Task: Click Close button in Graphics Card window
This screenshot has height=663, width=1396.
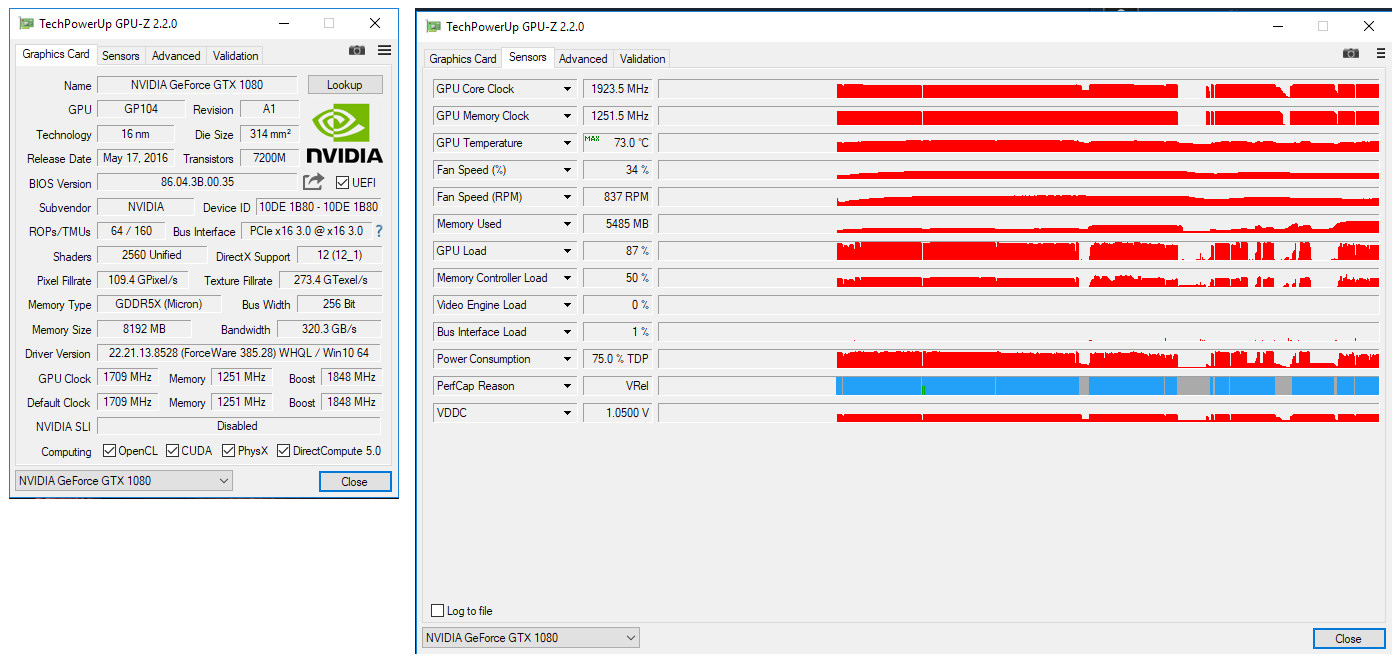Action: [x=355, y=481]
